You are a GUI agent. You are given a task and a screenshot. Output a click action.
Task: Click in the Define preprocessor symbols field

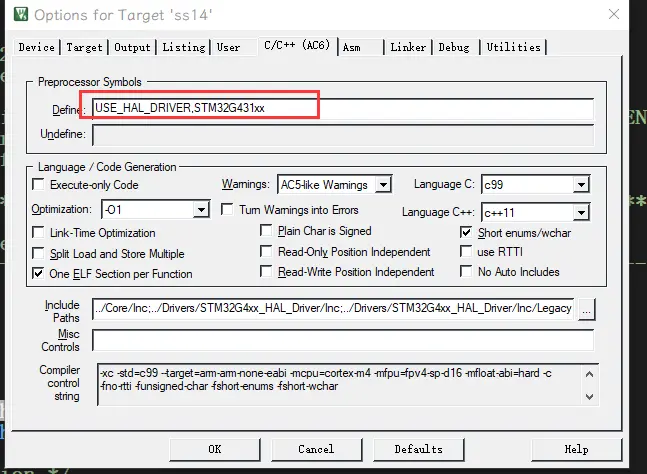[x=340, y=107]
